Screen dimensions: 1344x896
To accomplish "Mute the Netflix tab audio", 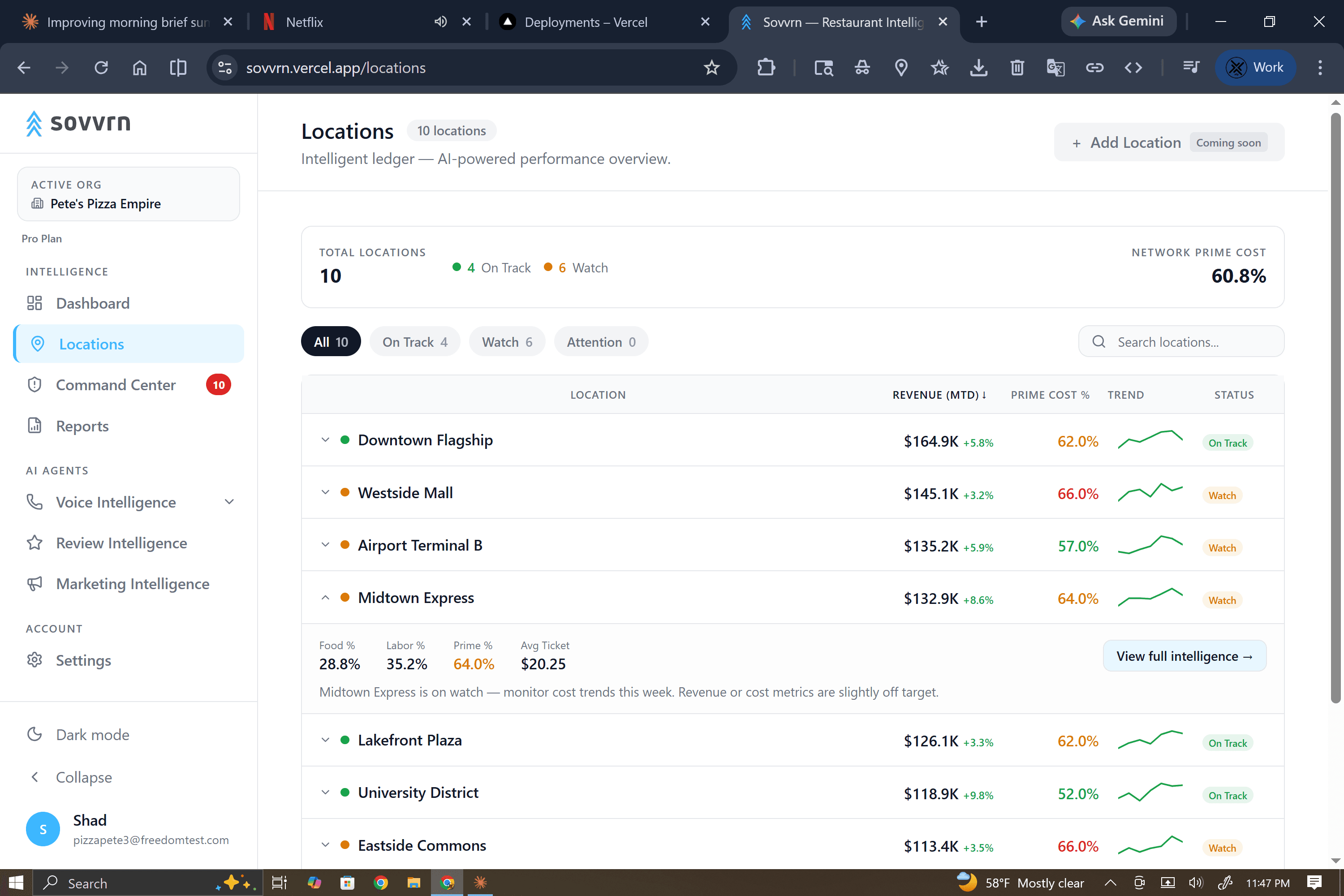I will coord(440,21).
